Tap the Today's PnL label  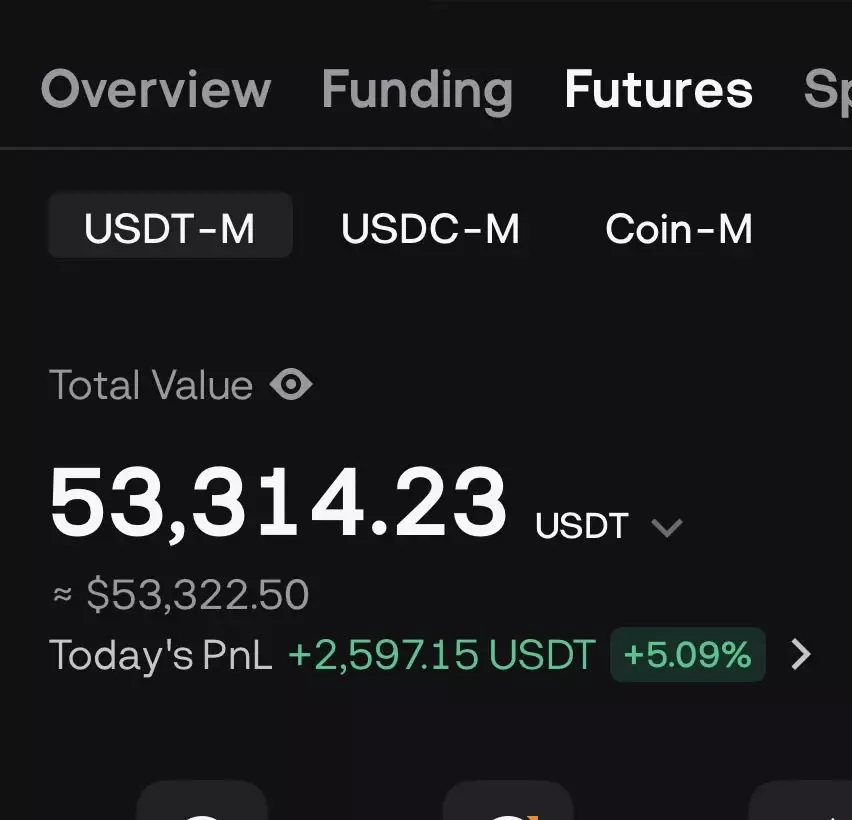[x=160, y=655]
